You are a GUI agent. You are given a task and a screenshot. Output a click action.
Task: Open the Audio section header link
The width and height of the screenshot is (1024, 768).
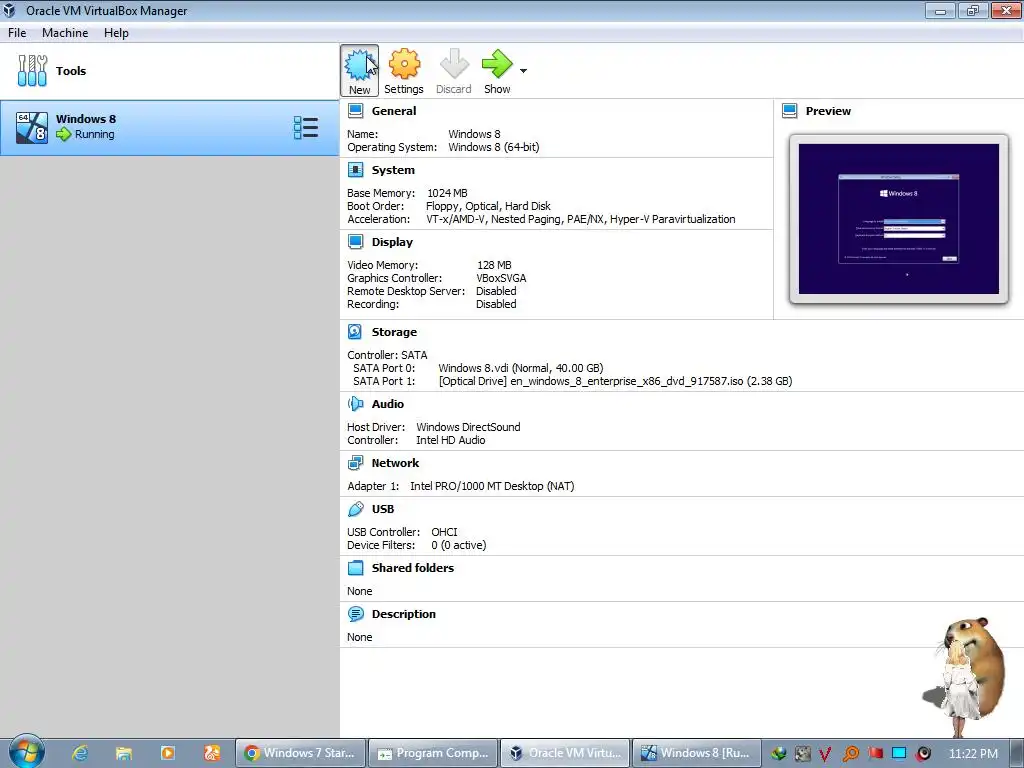388,404
